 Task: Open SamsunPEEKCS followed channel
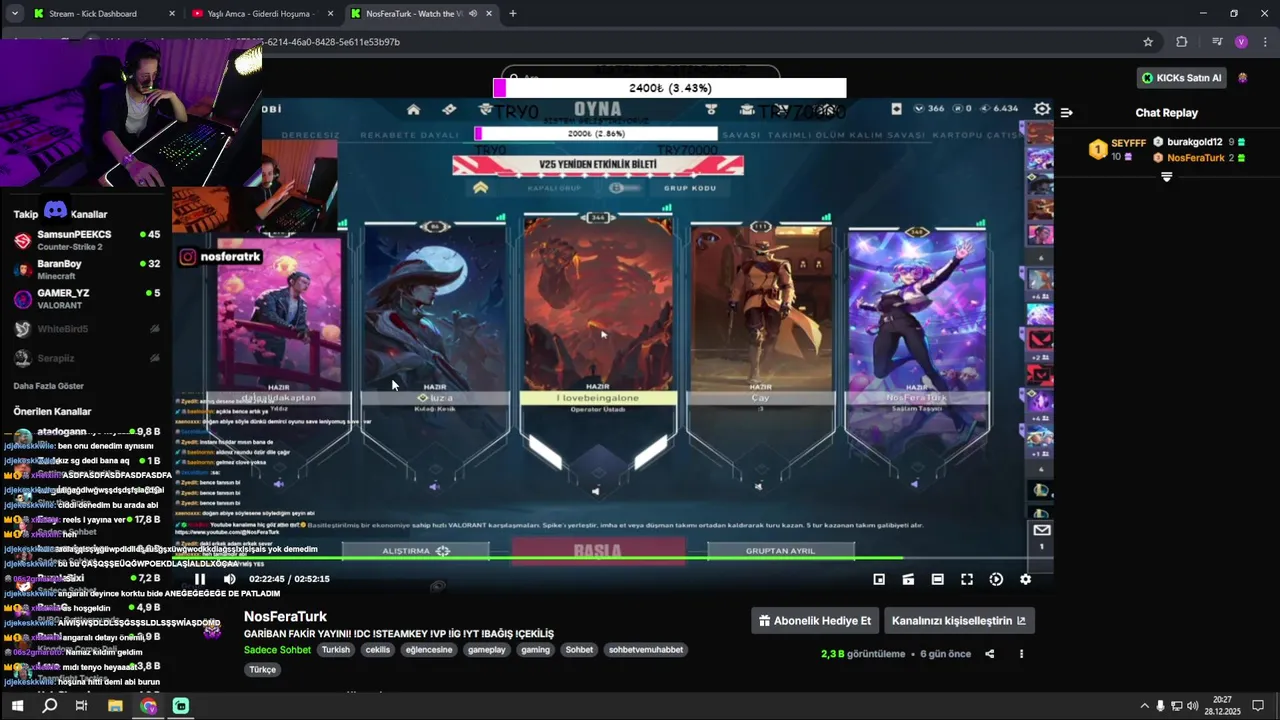86,240
